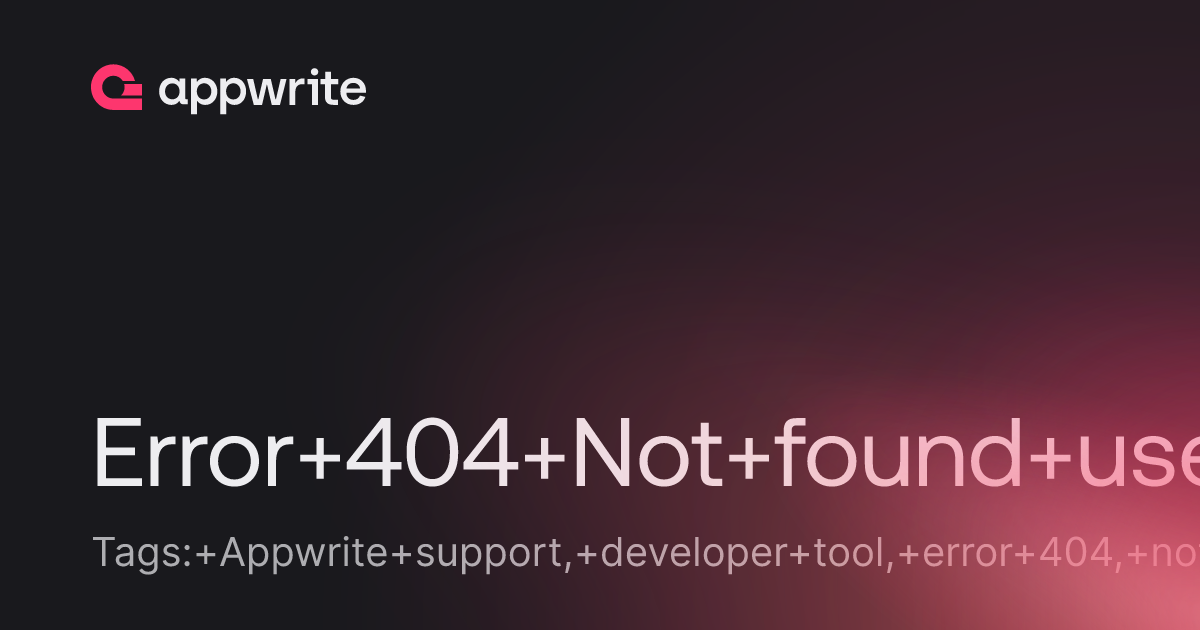The width and height of the screenshot is (1200, 630).
Task: Click the pink Appwrite logo icon
Action: point(116,88)
